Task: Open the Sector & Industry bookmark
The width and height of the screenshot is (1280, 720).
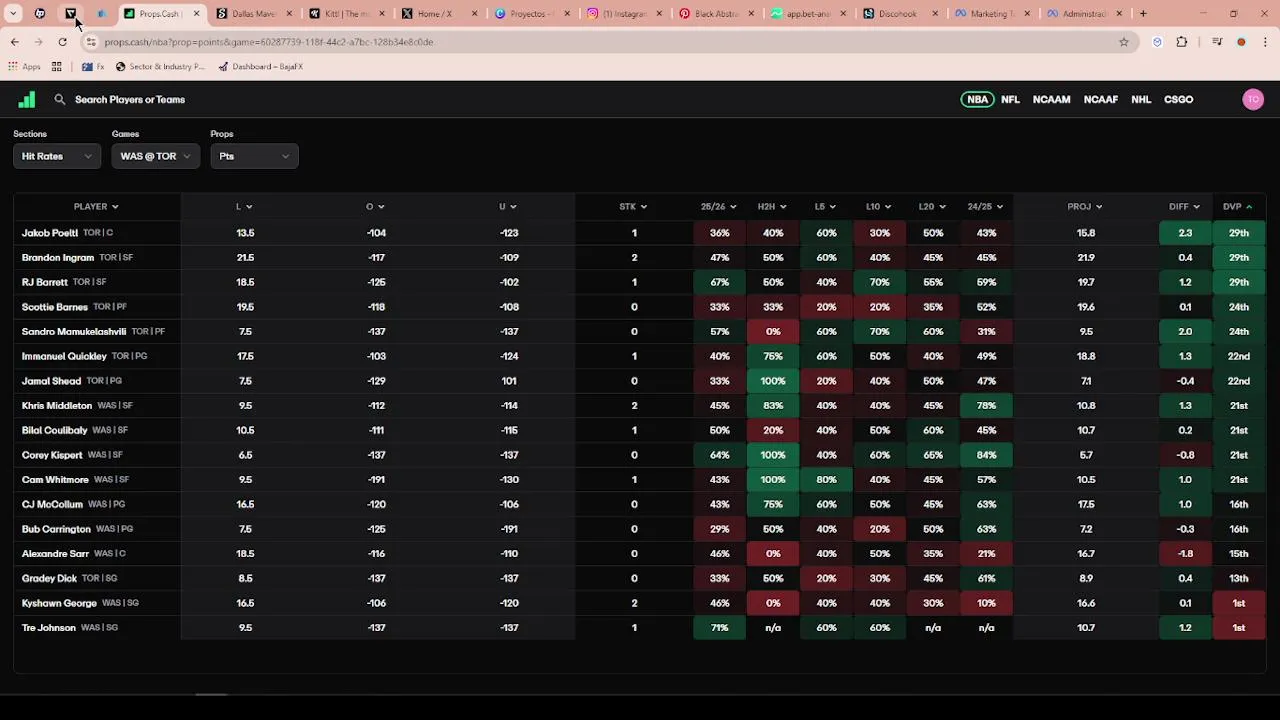Action: (160, 67)
